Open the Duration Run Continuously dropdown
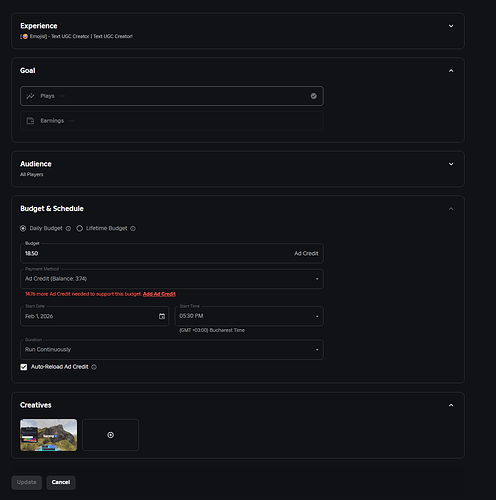Image resolution: width=496 pixels, height=500 pixels. click(172, 350)
